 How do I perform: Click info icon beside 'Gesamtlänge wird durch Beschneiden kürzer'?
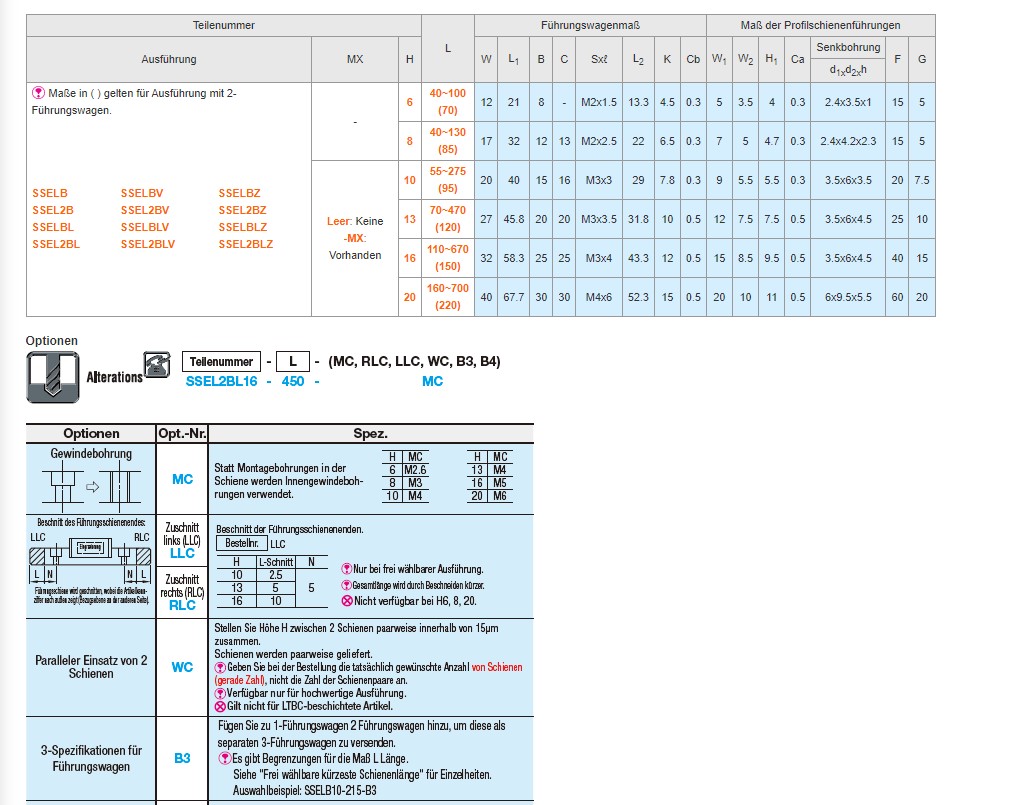347,585
